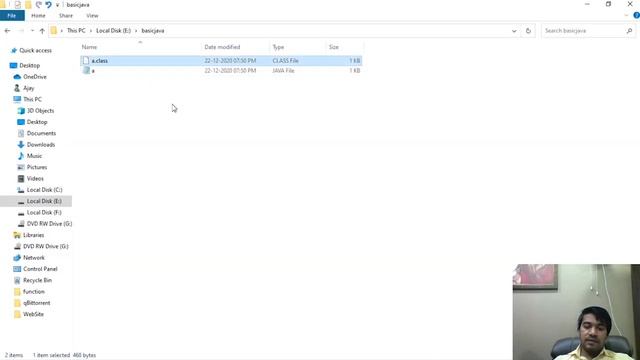
Task: Collapse the ribbon with chevron
Action: (627, 16)
